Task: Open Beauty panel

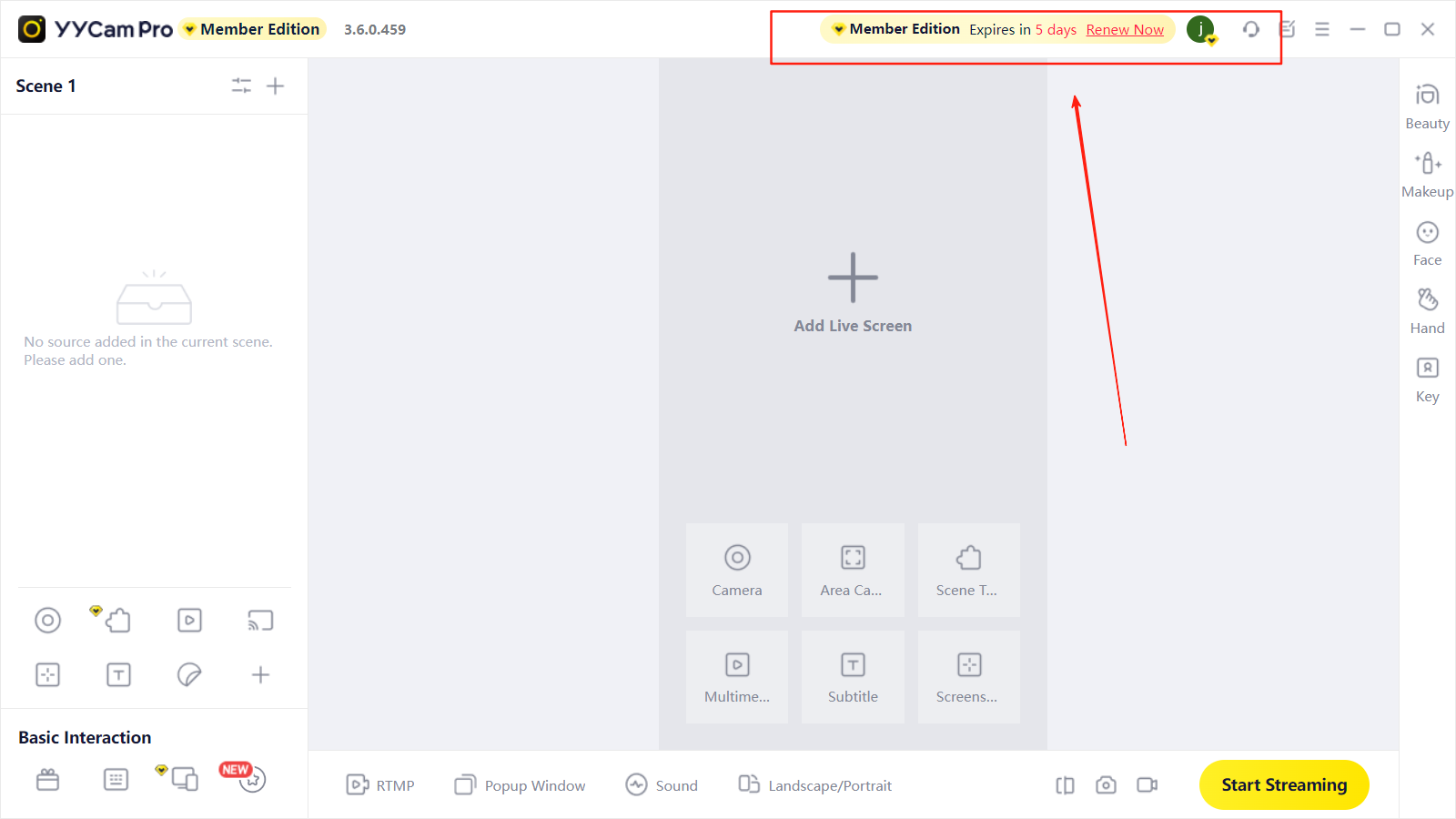Action: click(x=1427, y=106)
